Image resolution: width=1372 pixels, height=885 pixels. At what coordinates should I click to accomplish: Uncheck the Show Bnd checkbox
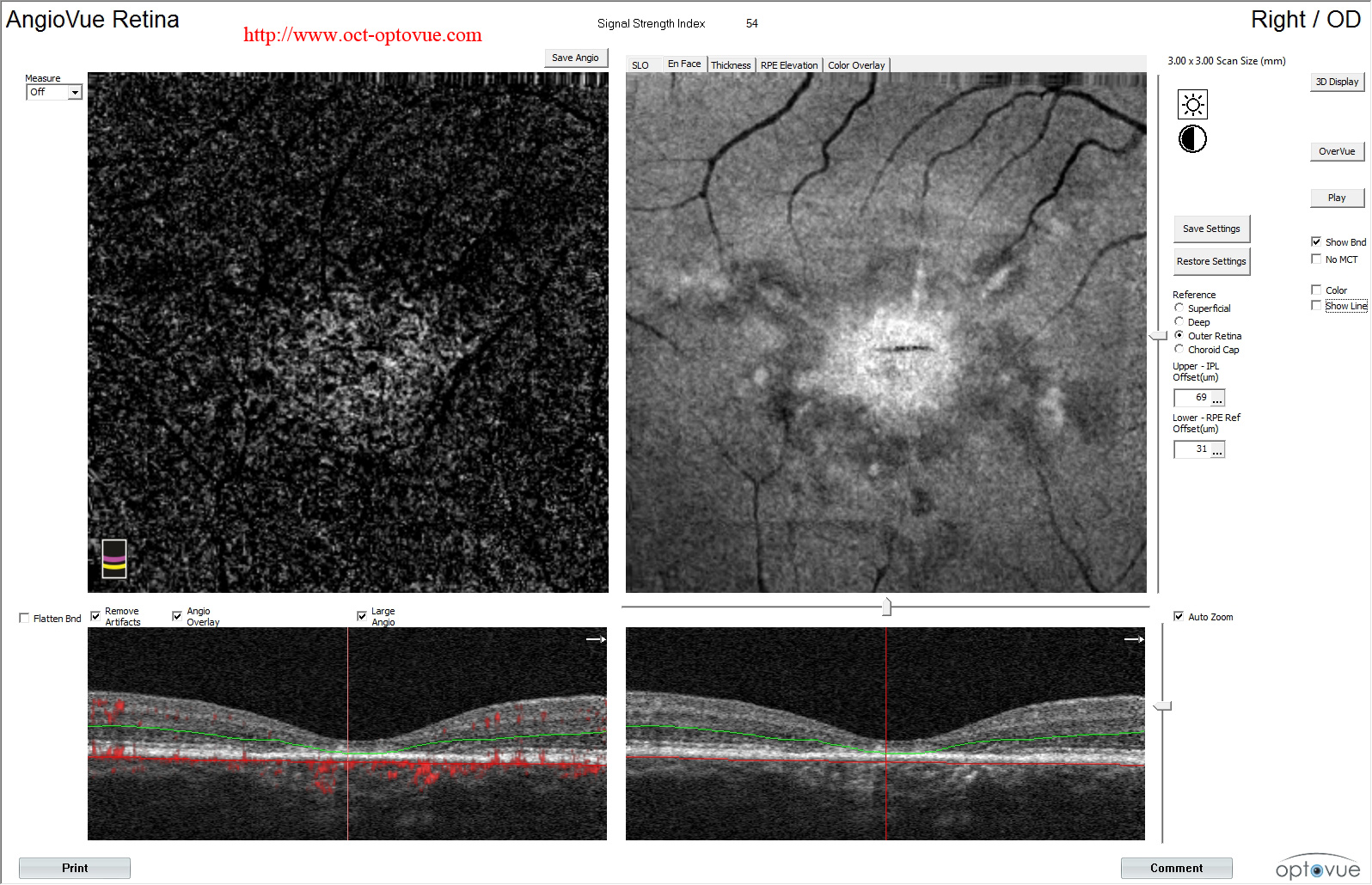click(x=1316, y=241)
